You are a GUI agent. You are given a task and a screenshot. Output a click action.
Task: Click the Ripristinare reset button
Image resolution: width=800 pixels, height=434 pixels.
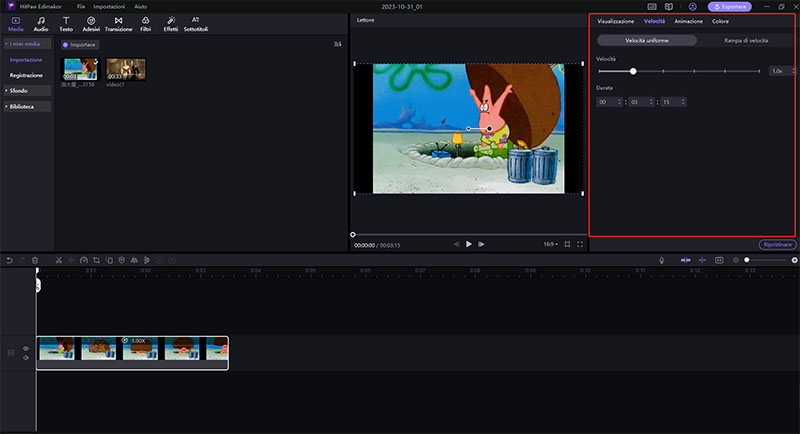coord(778,245)
